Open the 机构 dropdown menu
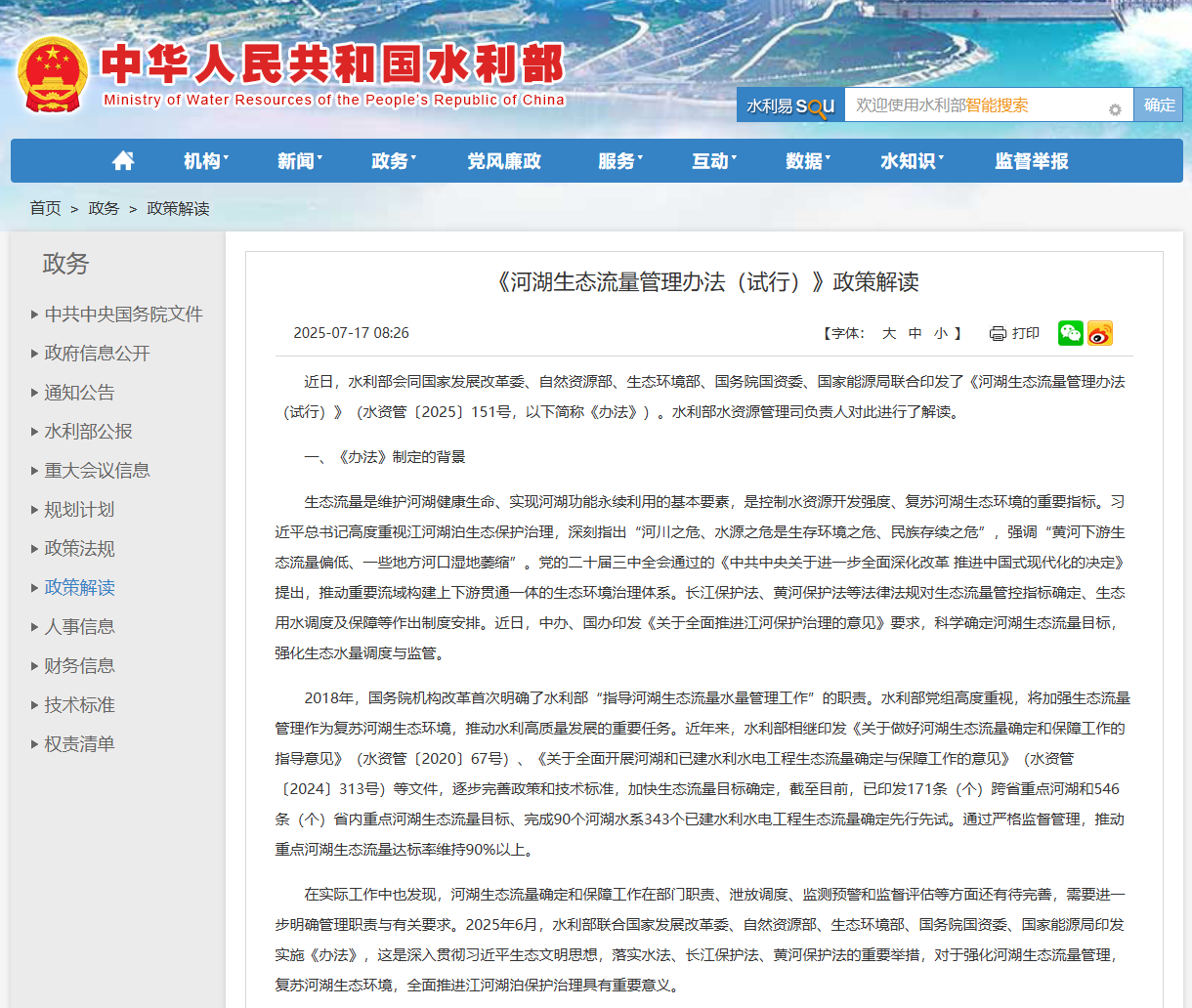This screenshot has width=1192, height=1008. [206, 161]
